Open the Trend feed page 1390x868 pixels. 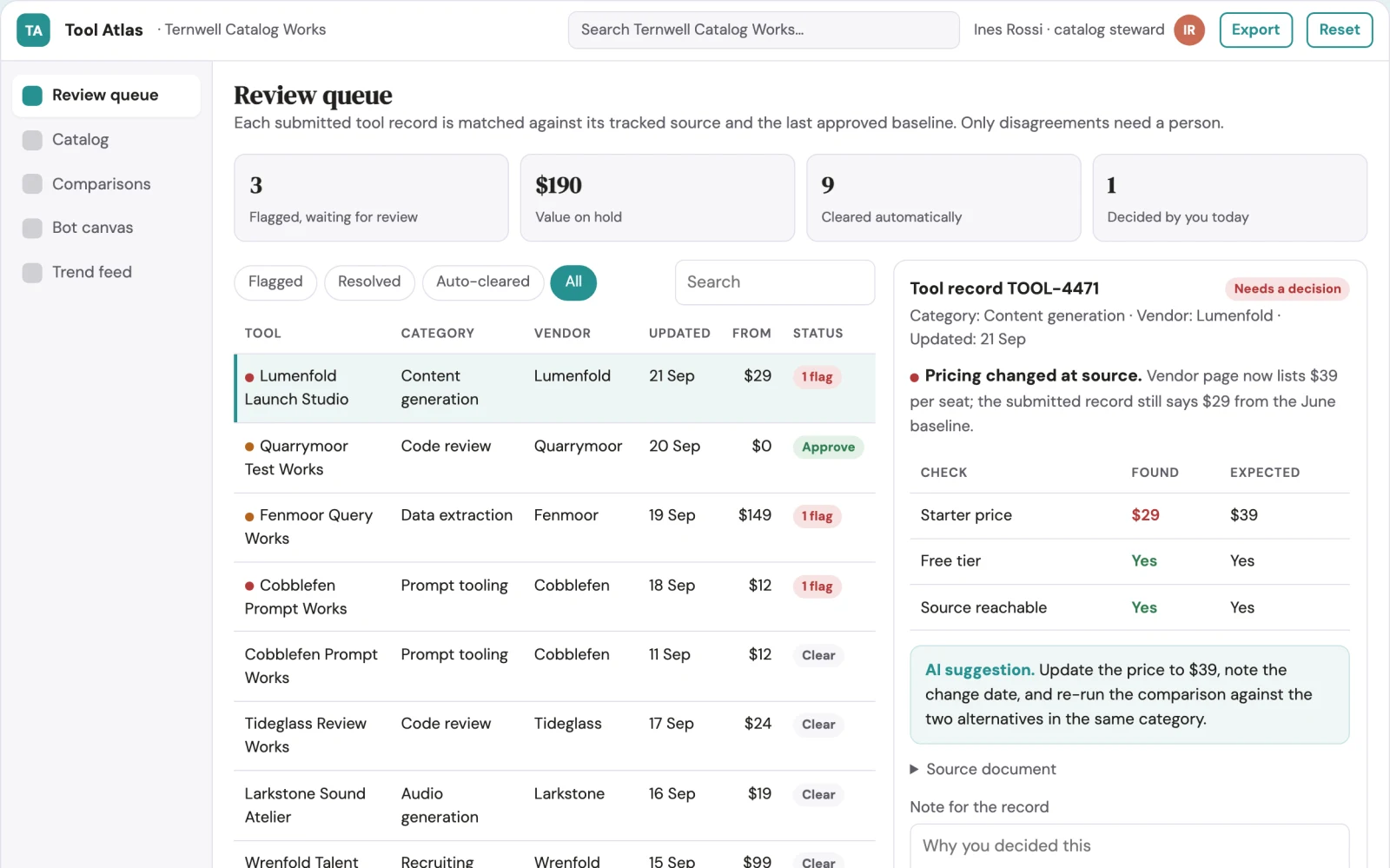pos(106,272)
